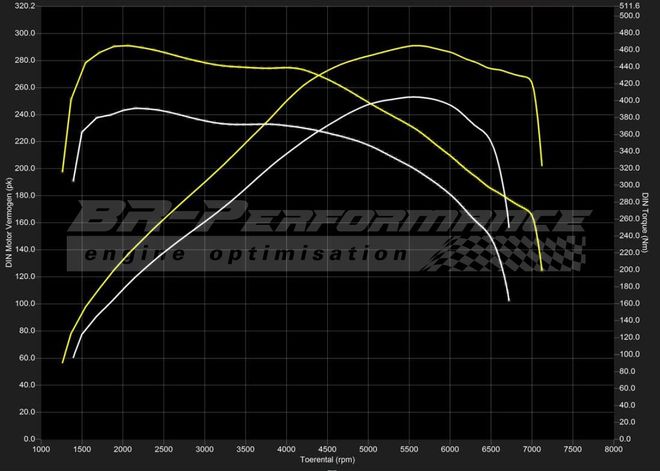660x471 pixels.
Task: Select the 8000 rpm tick label
Action: (x=613, y=449)
